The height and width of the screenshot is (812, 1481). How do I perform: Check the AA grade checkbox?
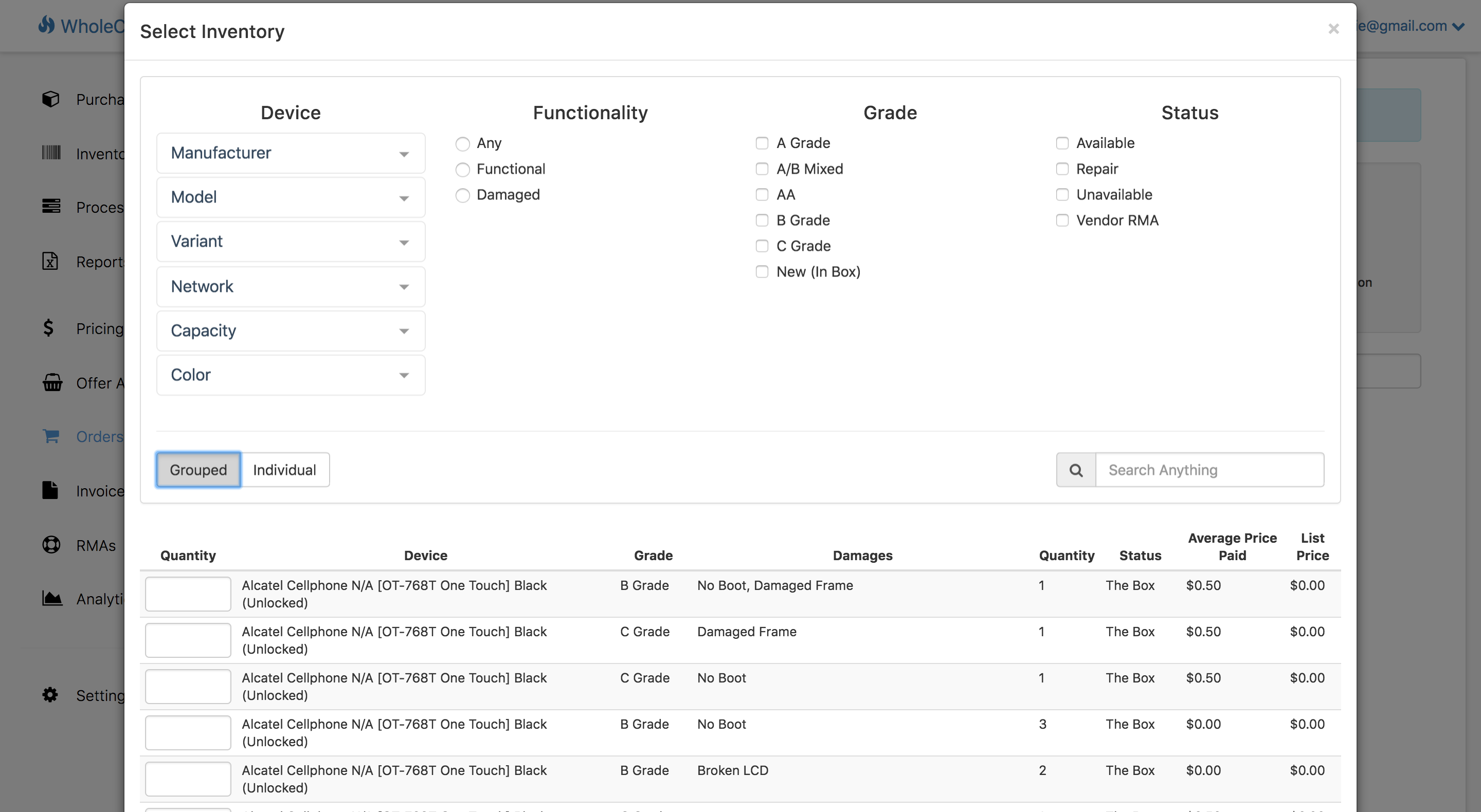click(x=762, y=195)
